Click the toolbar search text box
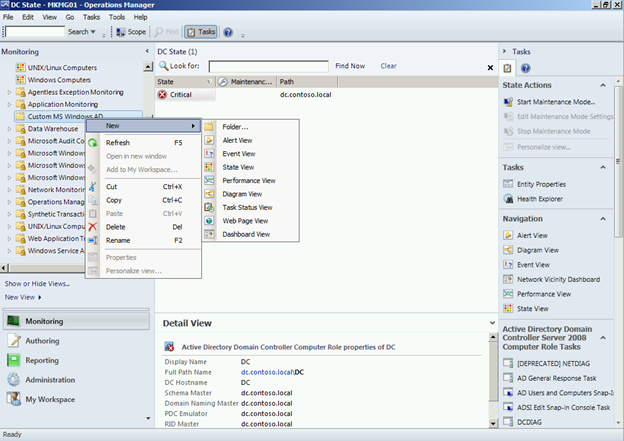 point(35,31)
